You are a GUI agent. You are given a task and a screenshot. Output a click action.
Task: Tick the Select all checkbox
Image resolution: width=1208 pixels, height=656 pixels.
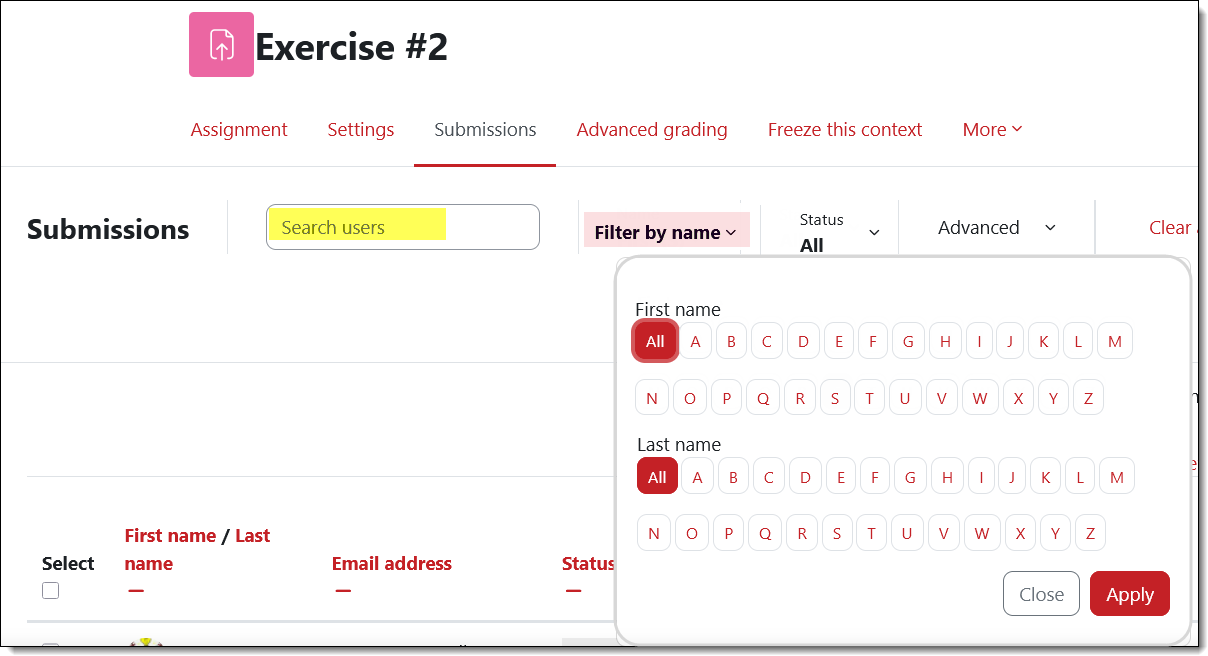click(x=51, y=591)
